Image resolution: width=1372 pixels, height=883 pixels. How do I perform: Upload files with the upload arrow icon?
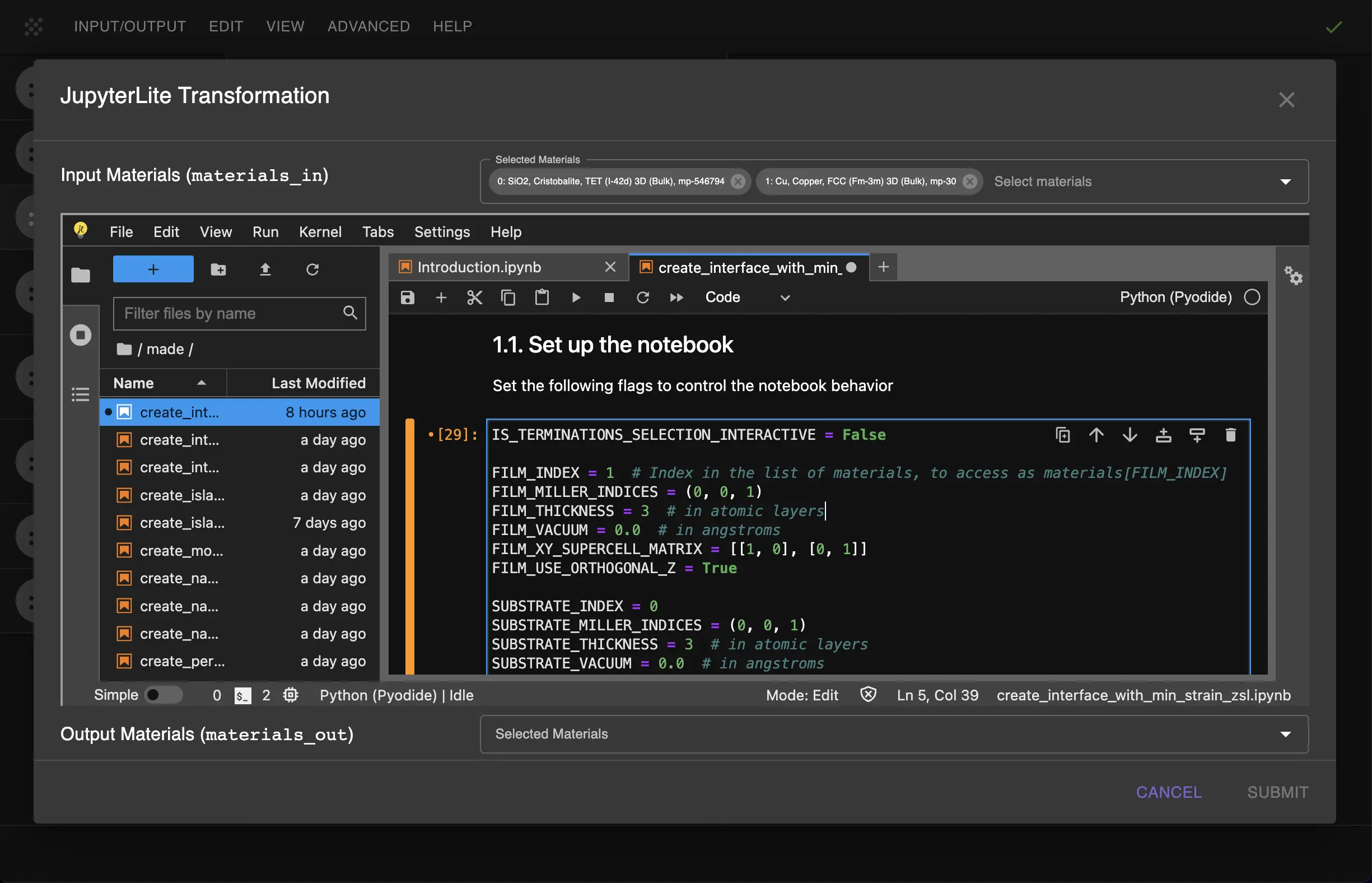pos(265,269)
